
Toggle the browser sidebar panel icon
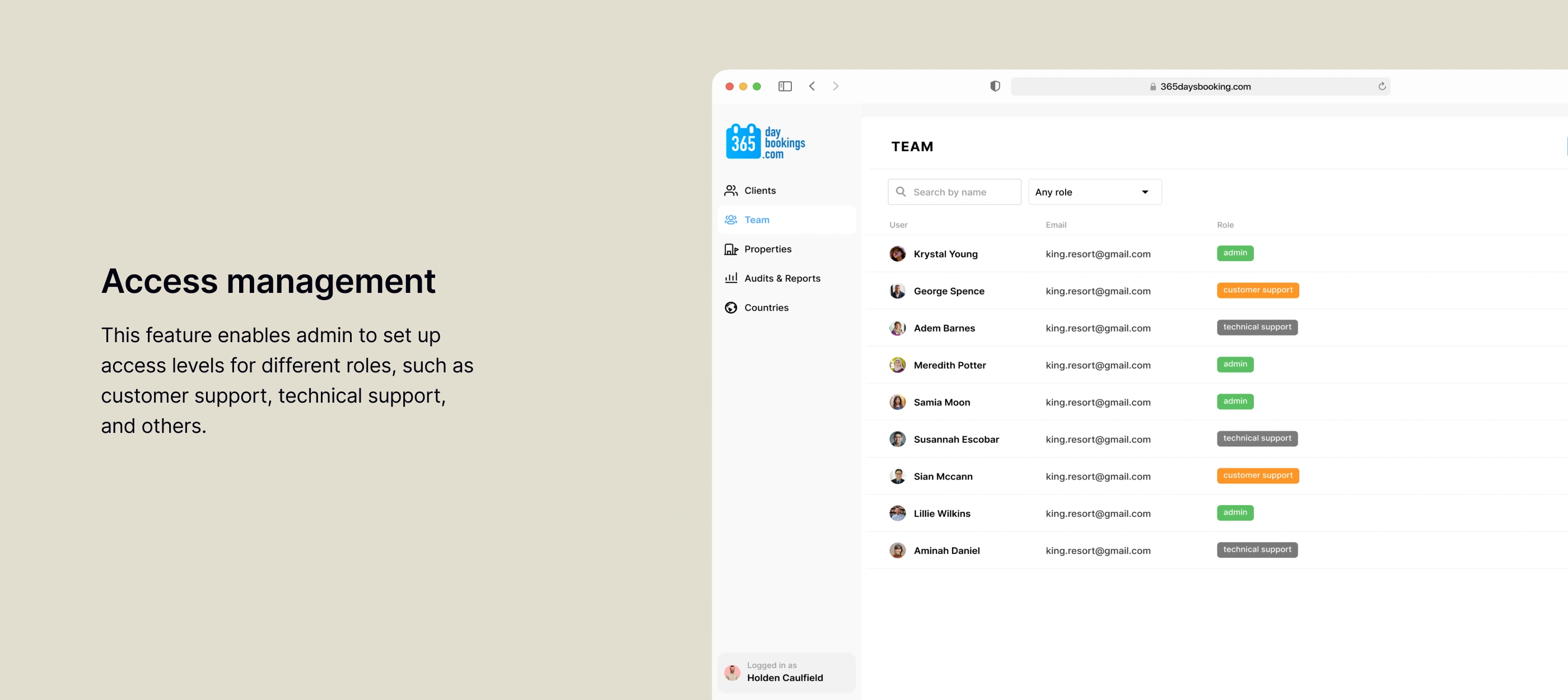(785, 86)
